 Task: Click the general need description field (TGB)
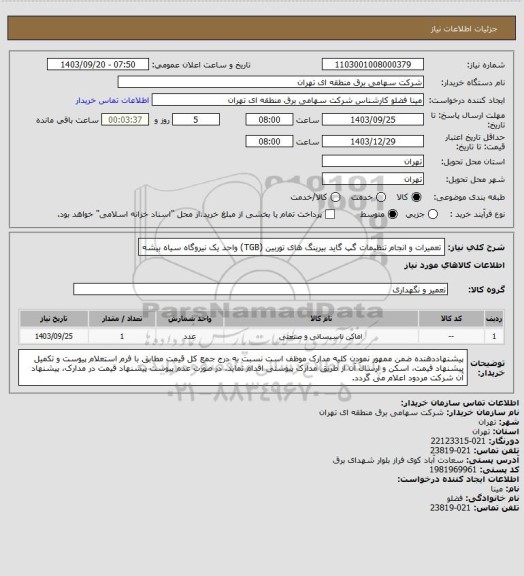(291, 247)
